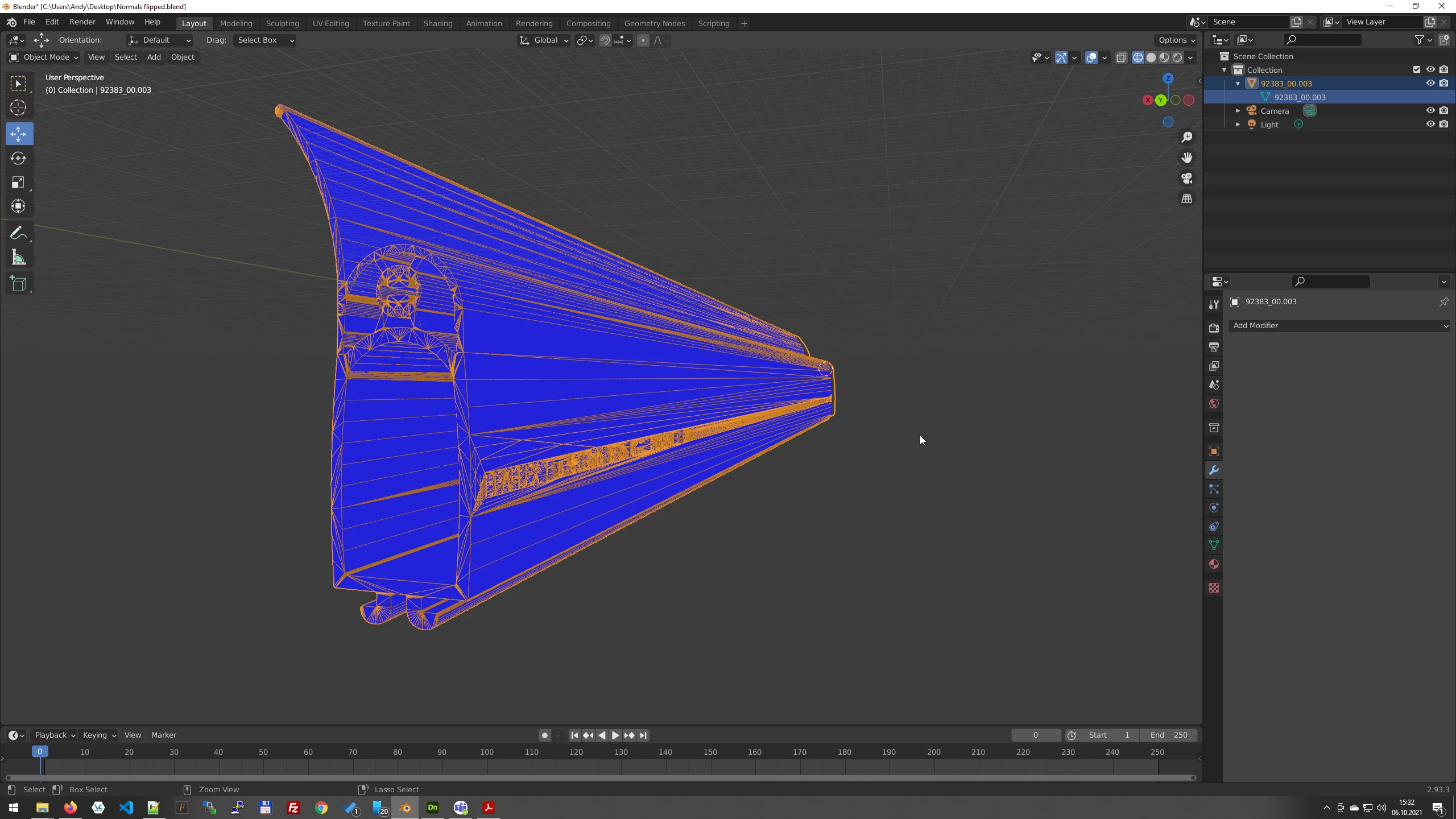Toggle Collection exclude checkbox

tap(1416, 70)
